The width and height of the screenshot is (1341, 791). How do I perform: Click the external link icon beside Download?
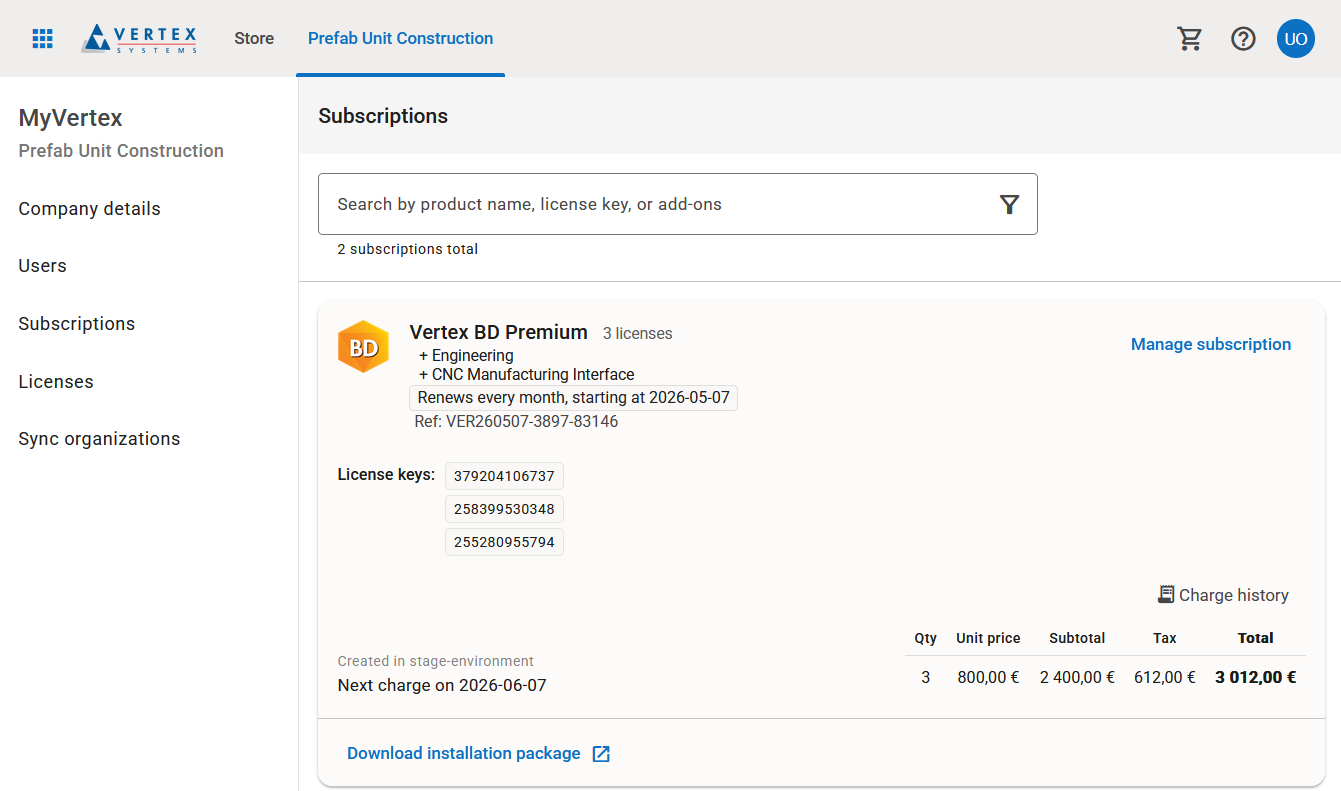[x=601, y=754]
